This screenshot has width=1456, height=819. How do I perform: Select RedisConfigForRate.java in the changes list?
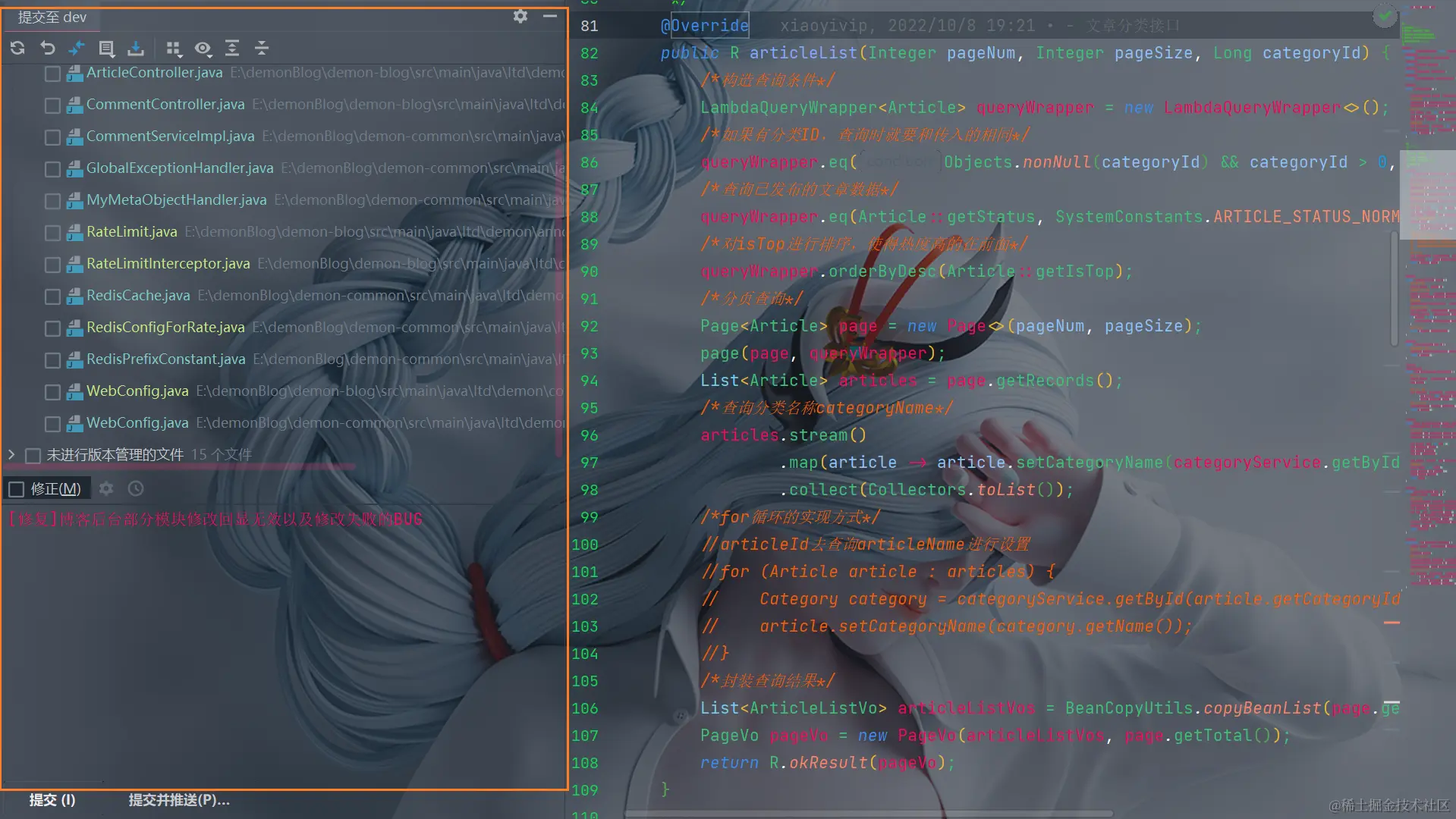[x=165, y=328]
